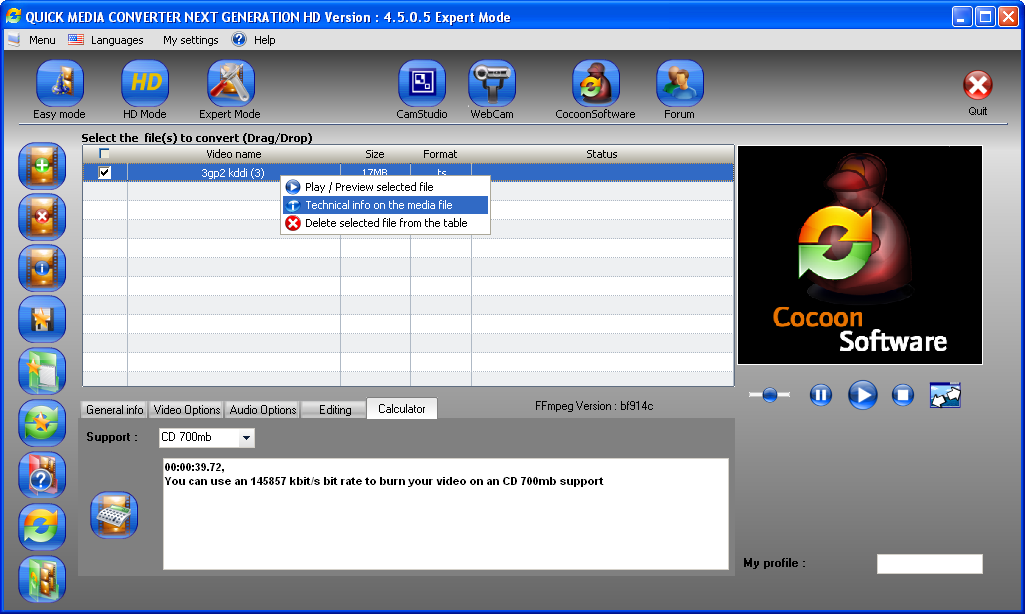Run the calculator icon button
This screenshot has width=1025, height=614.
click(x=114, y=515)
